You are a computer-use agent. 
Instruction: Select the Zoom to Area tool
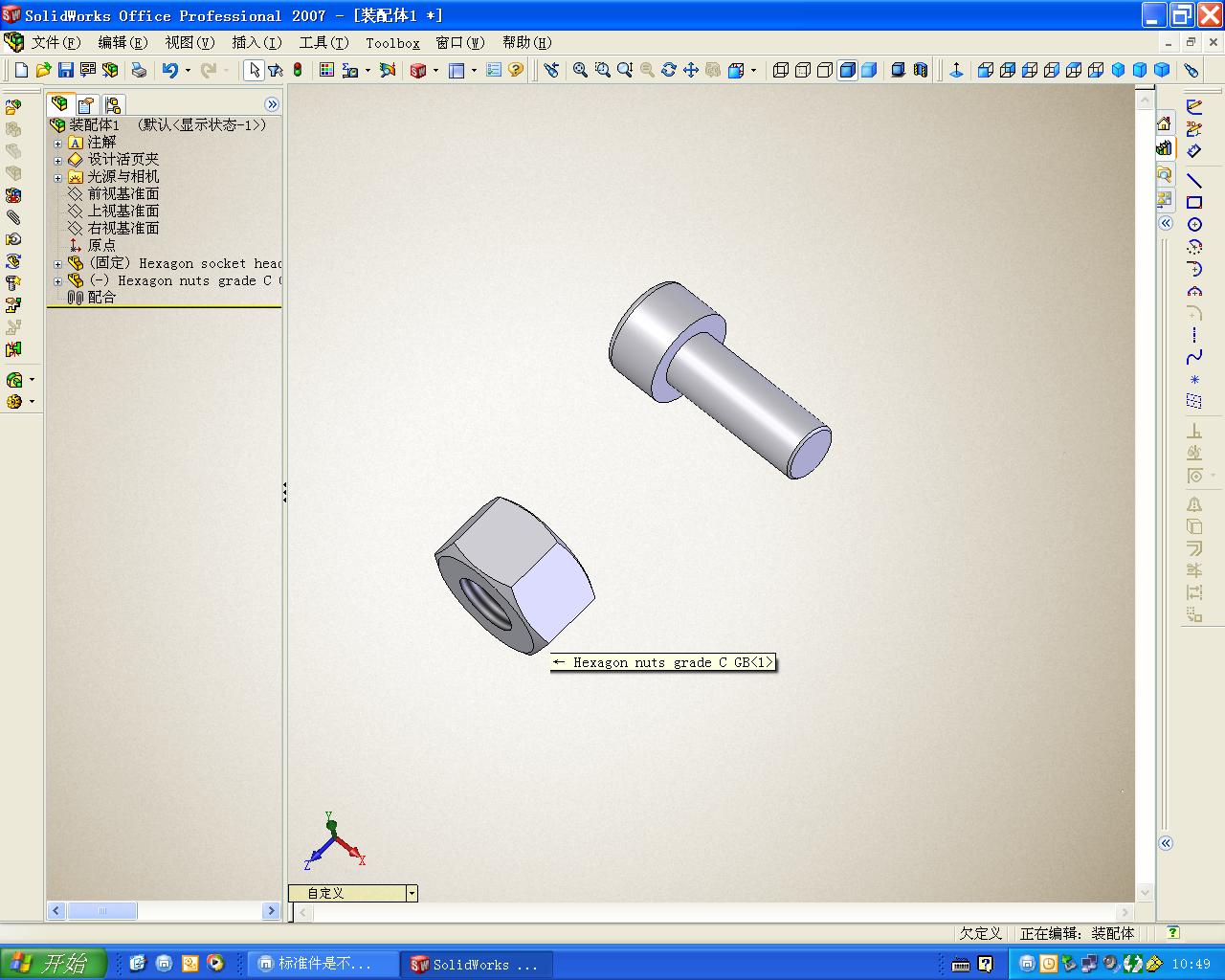pos(602,70)
